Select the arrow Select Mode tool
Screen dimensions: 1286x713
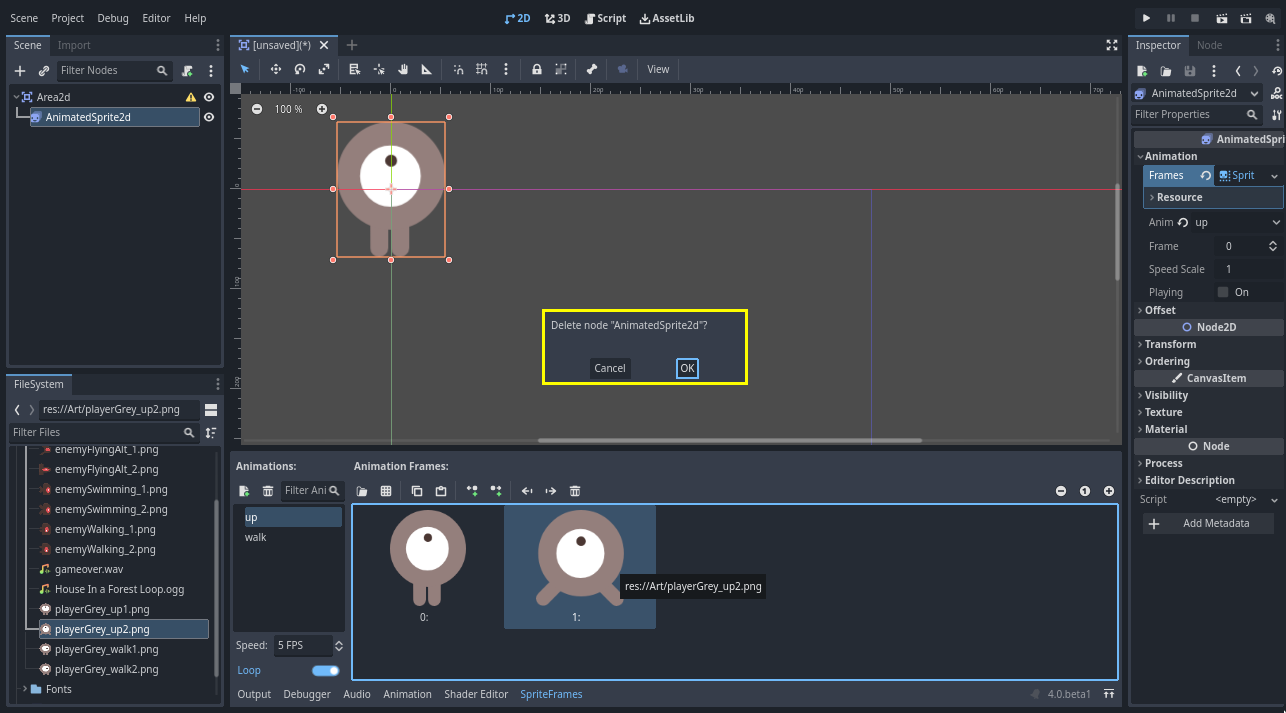click(x=245, y=69)
